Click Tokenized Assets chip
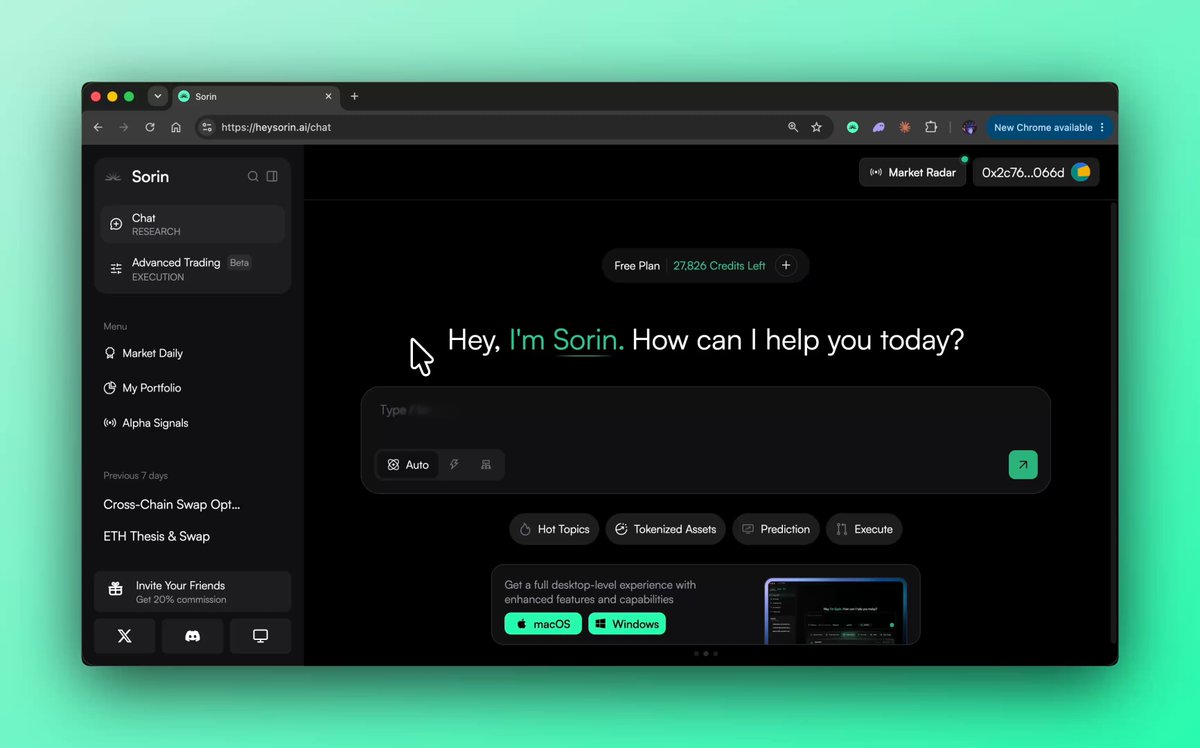This screenshot has height=748, width=1200. point(665,529)
